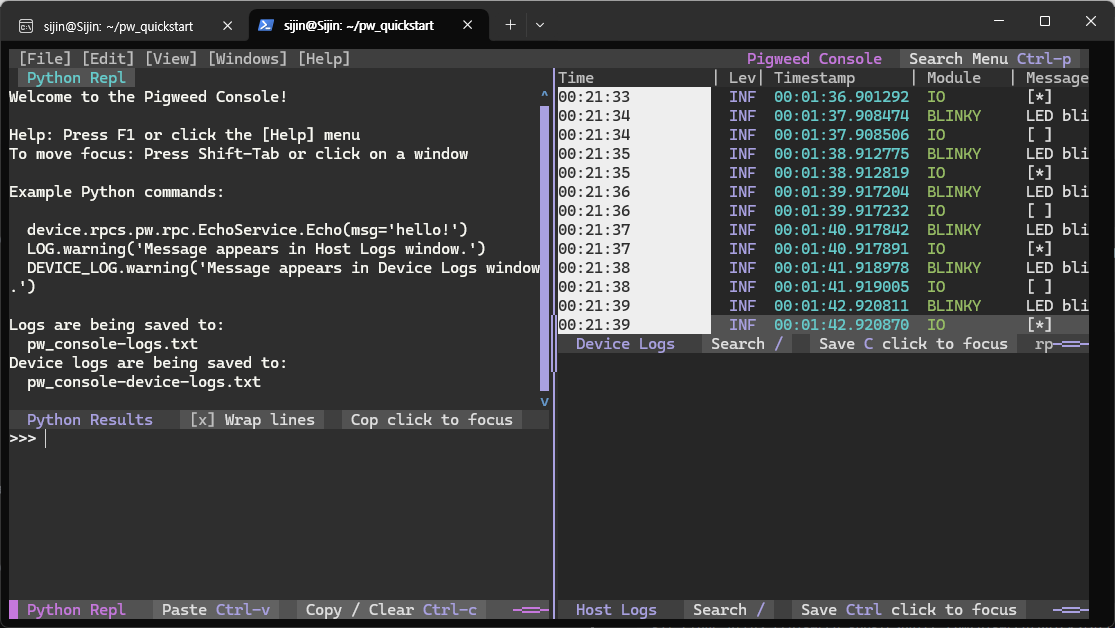Open the [Help] menu

324,59
